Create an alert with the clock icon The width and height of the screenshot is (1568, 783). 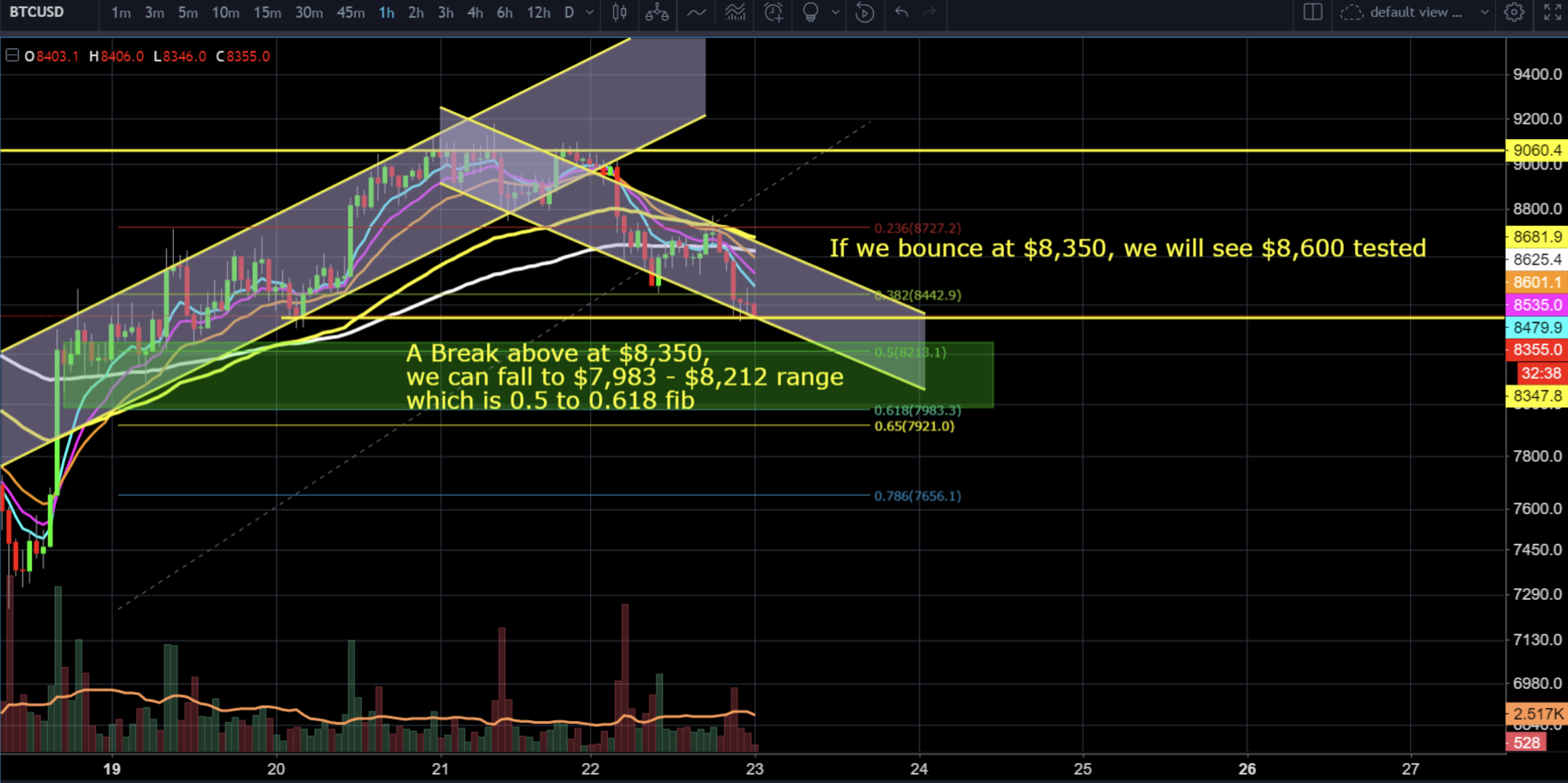pos(774,12)
